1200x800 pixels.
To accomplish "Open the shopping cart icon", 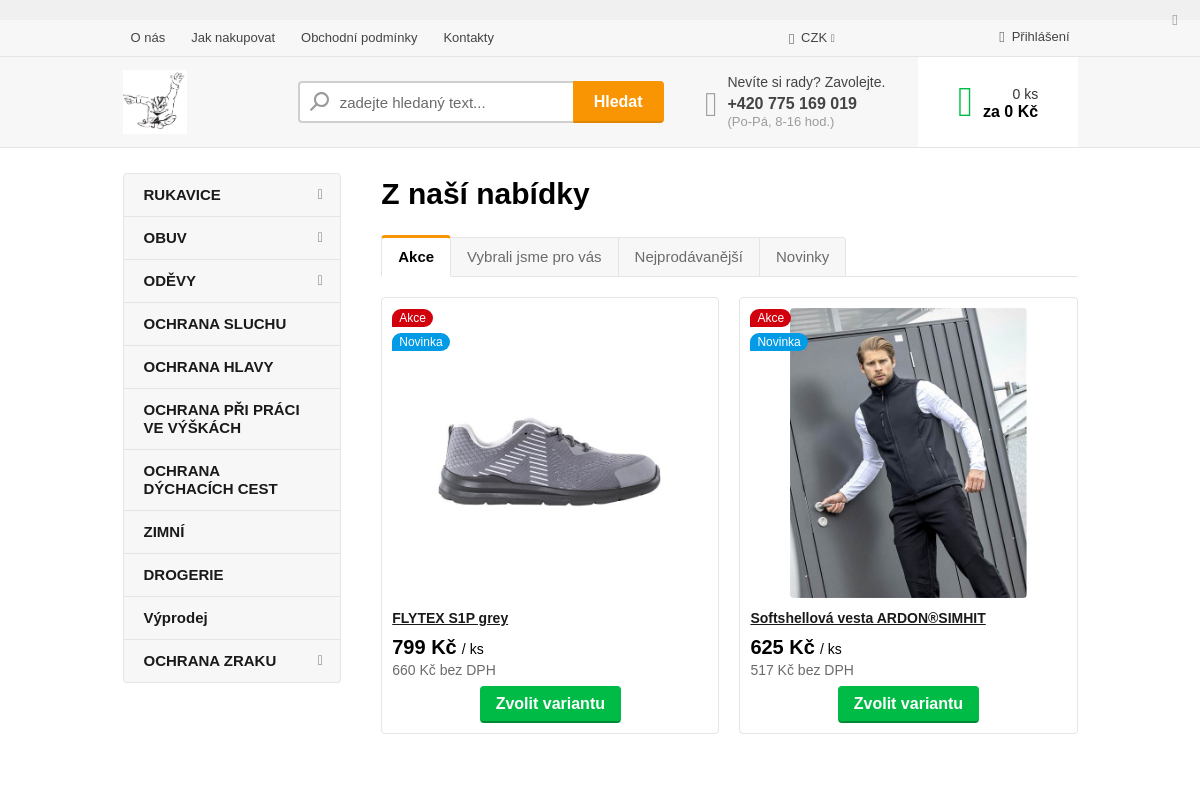I will pos(964,101).
